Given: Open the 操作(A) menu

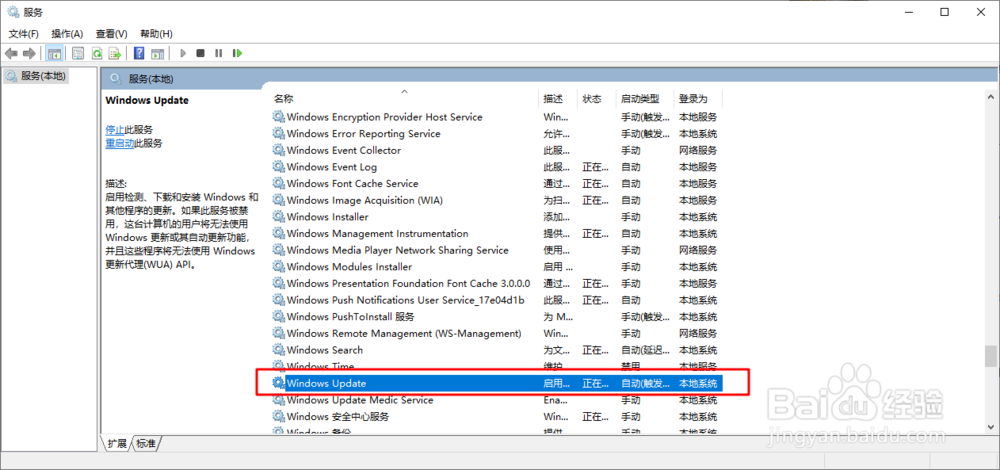Looking at the screenshot, I should coord(68,34).
